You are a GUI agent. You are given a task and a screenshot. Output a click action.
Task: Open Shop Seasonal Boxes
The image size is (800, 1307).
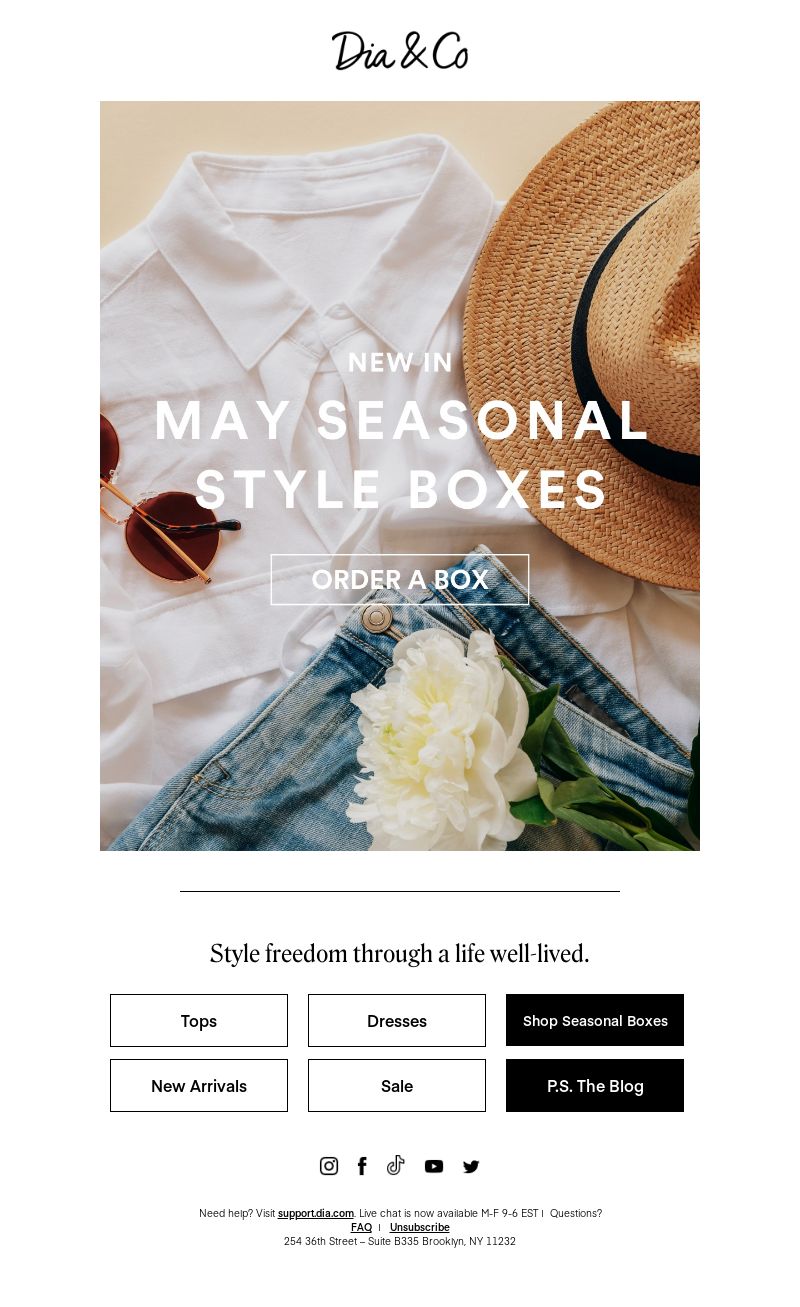595,1021
